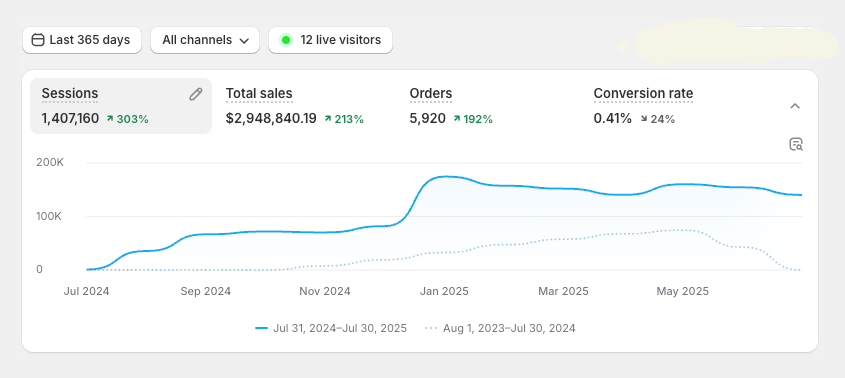The image size is (845, 378).
Task: Select the Total sales metric
Action: pyautogui.click(x=259, y=94)
